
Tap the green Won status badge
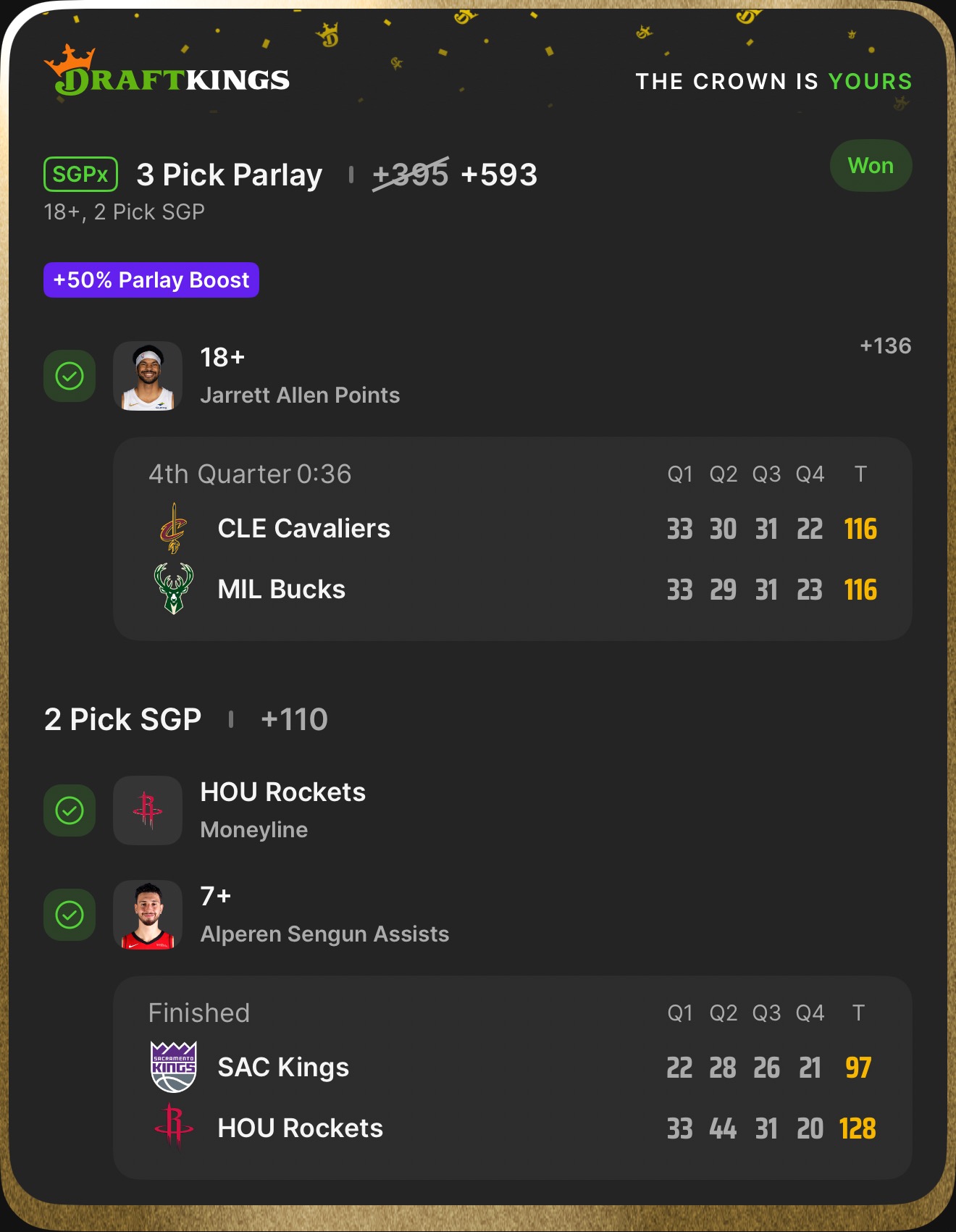click(871, 166)
